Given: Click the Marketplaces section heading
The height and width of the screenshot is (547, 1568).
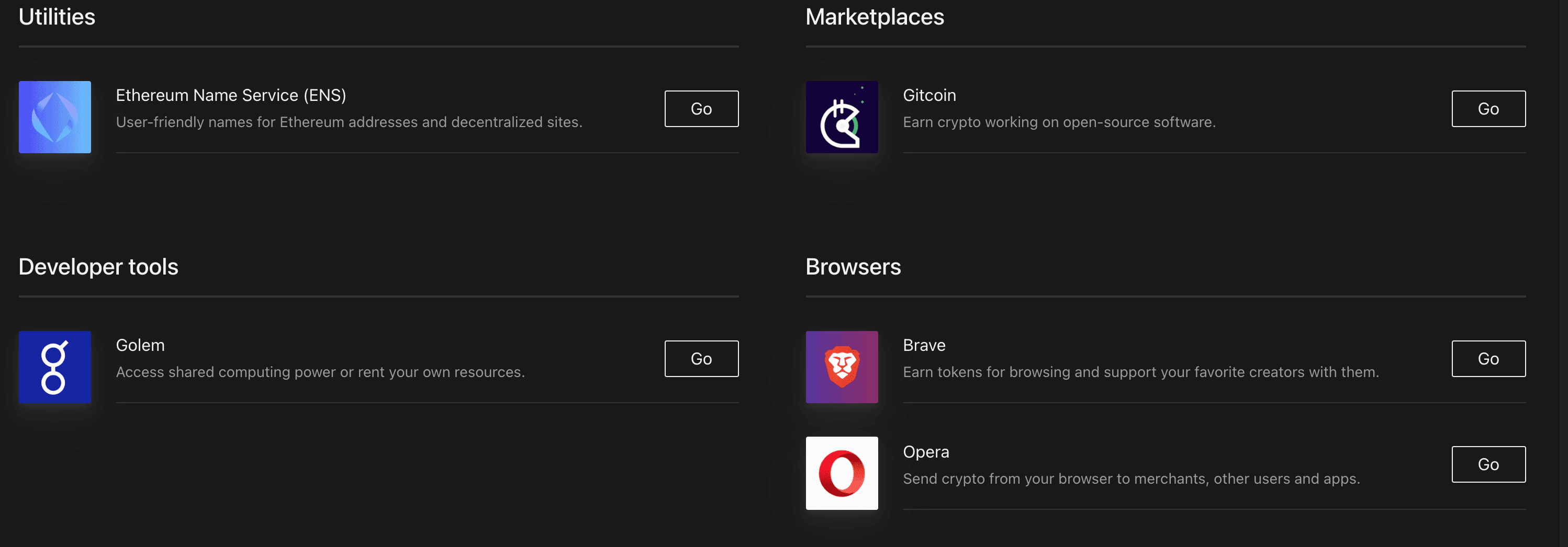Looking at the screenshot, I should pyautogui.click(x=874, y=17).
